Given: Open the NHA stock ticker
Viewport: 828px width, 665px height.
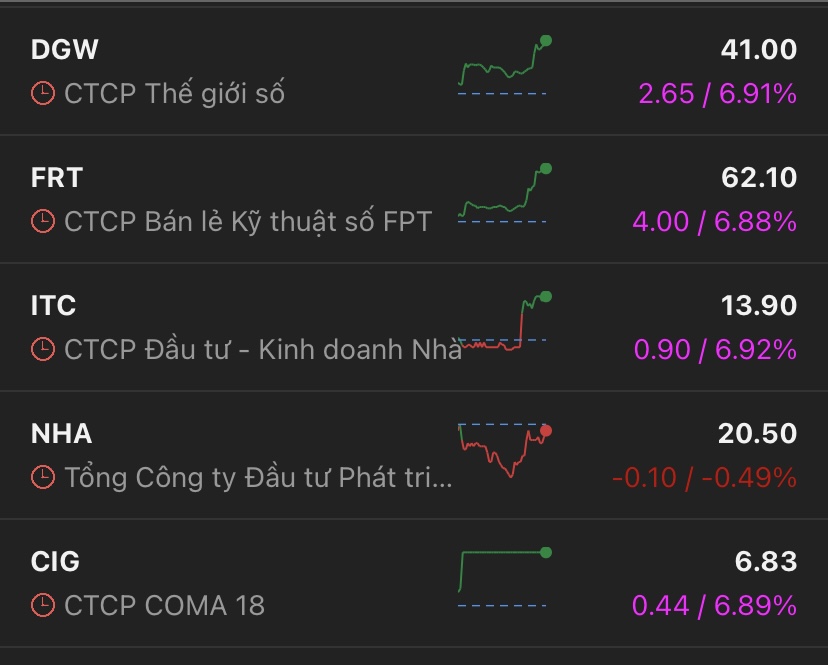Looking at the screenshot, I should click(x=61, y=433).
